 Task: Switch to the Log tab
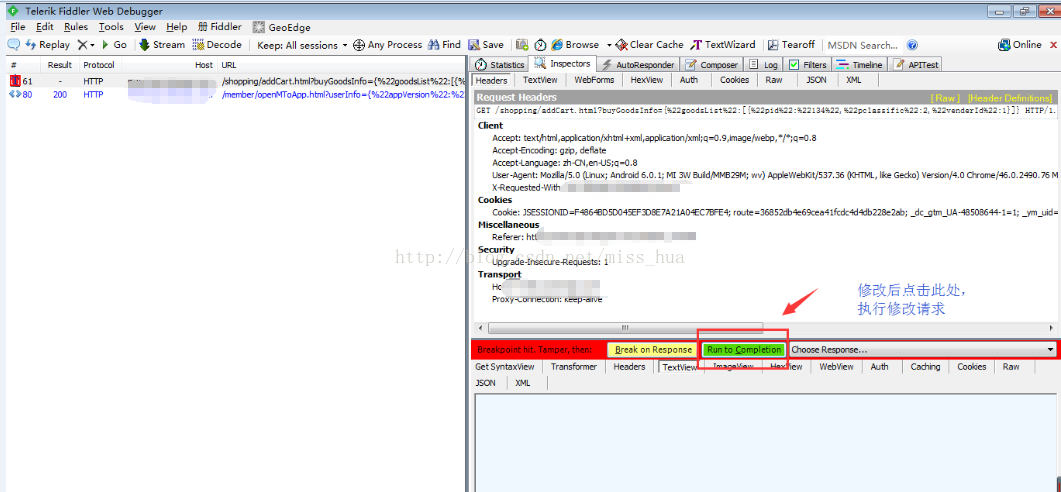763,64
